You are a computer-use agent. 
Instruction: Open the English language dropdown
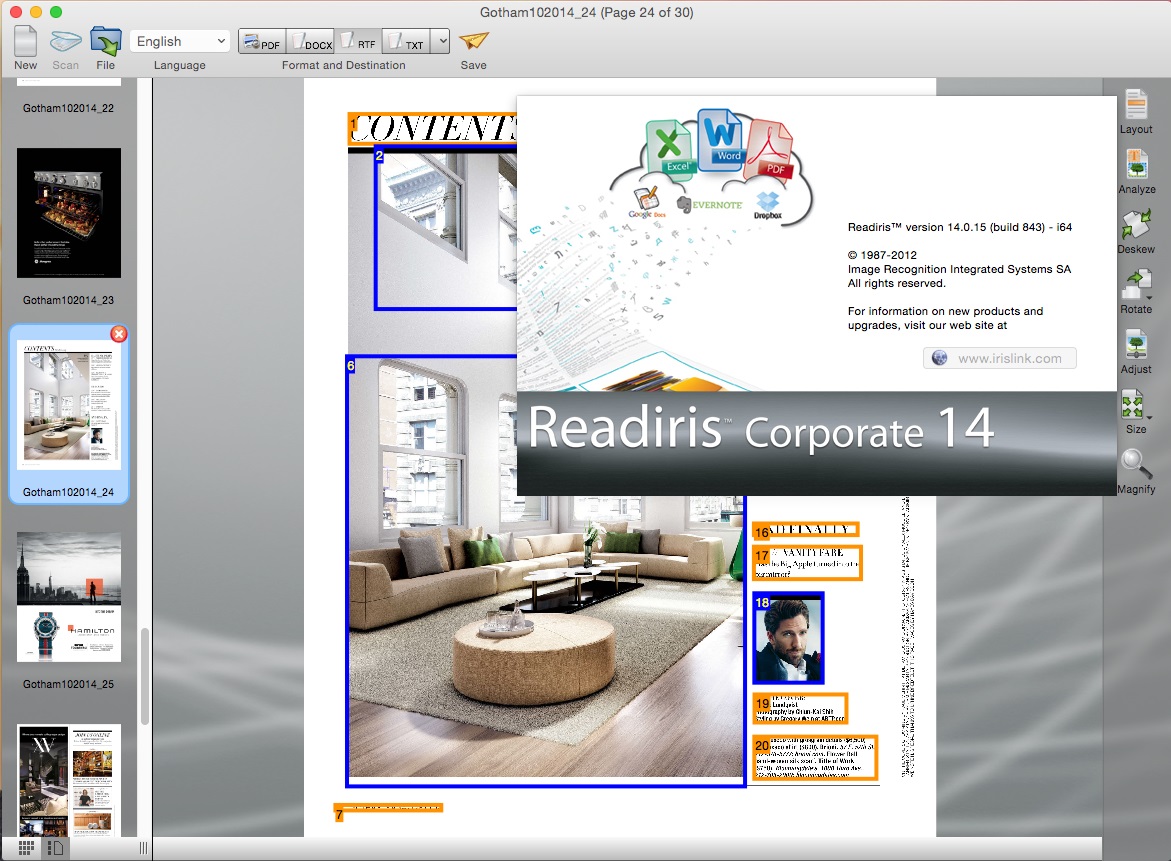click(180, 41)
